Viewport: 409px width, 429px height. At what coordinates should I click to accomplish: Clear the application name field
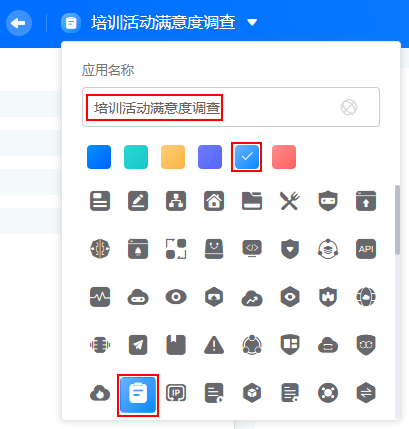(349, 107)
